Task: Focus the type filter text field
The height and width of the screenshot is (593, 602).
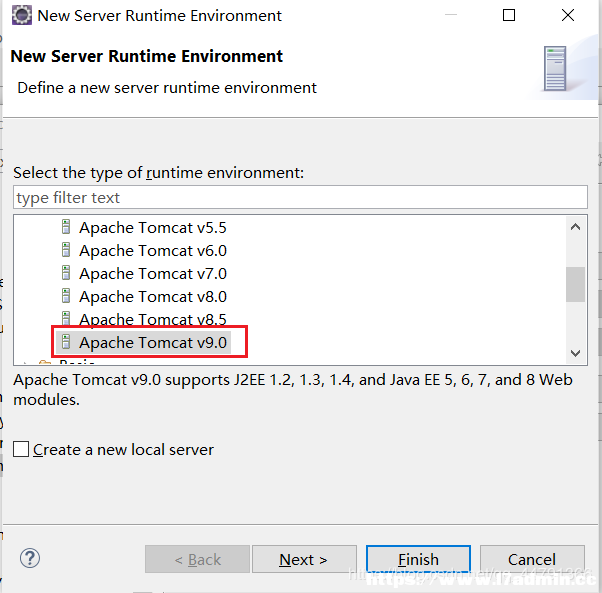Action: pos(300,197)
